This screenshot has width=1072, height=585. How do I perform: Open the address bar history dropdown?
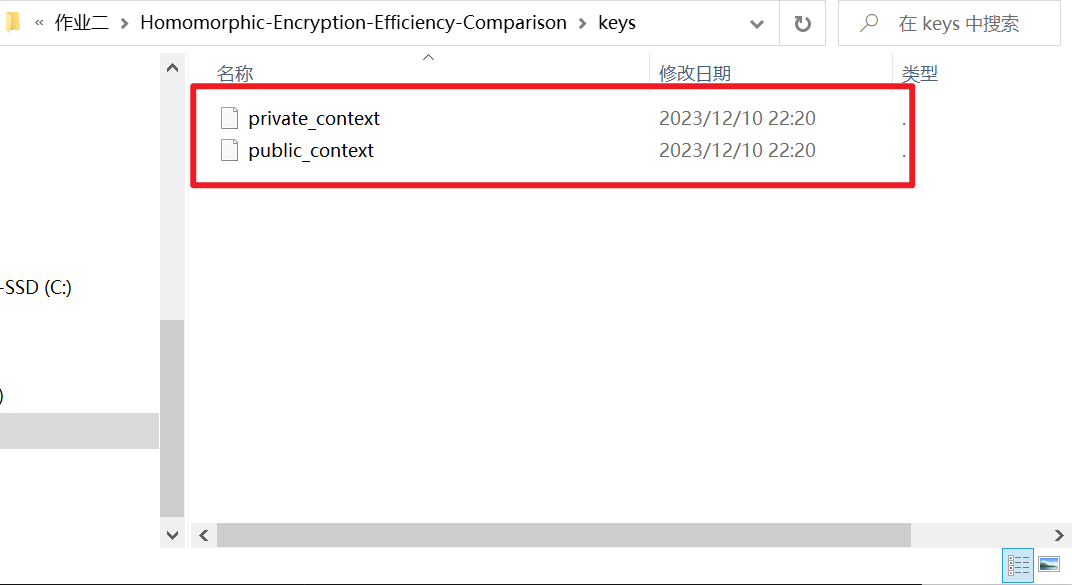756,23
